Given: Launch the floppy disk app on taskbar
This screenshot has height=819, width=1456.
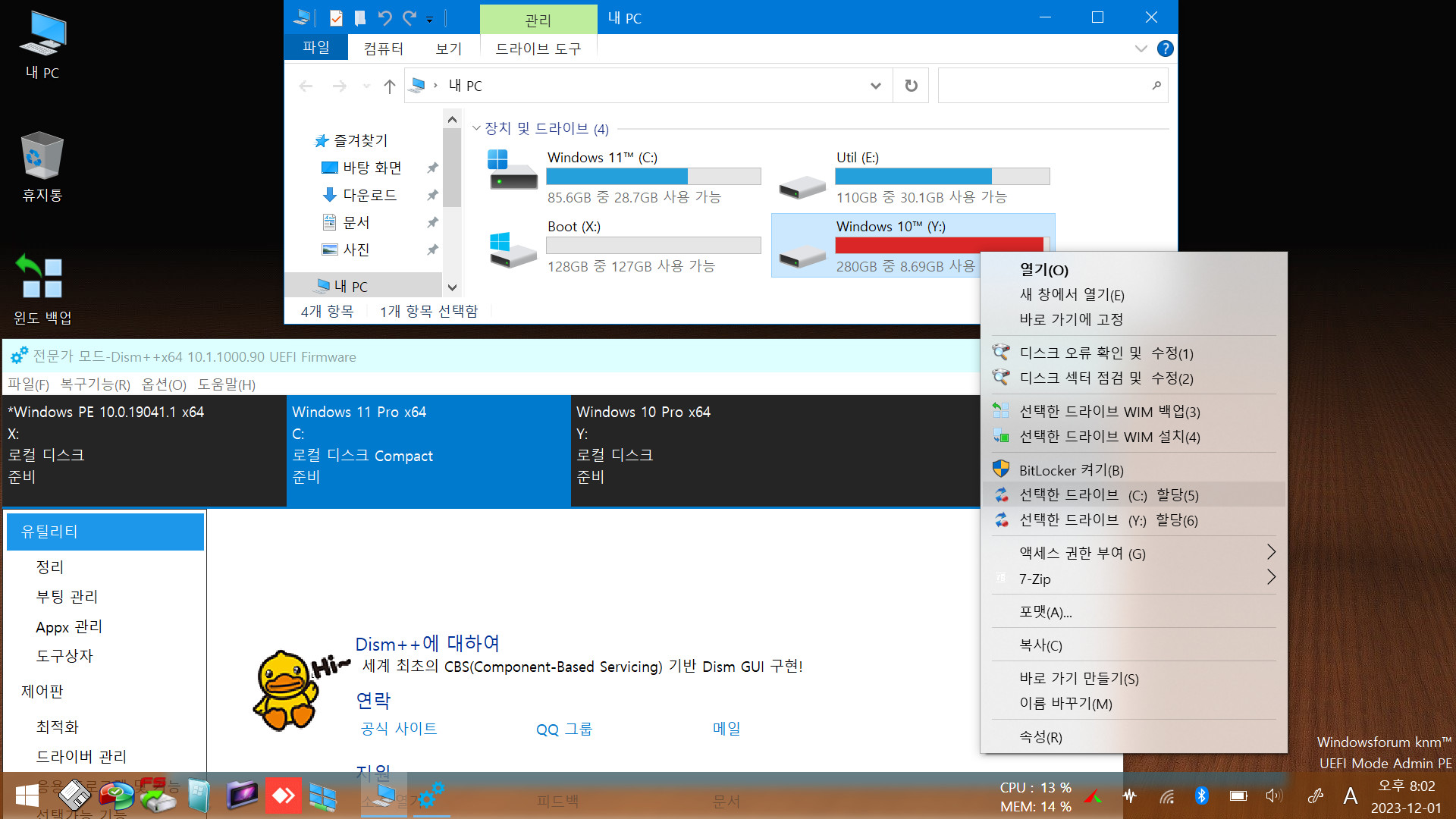Looking at the screenshot, I should (74, 795).
